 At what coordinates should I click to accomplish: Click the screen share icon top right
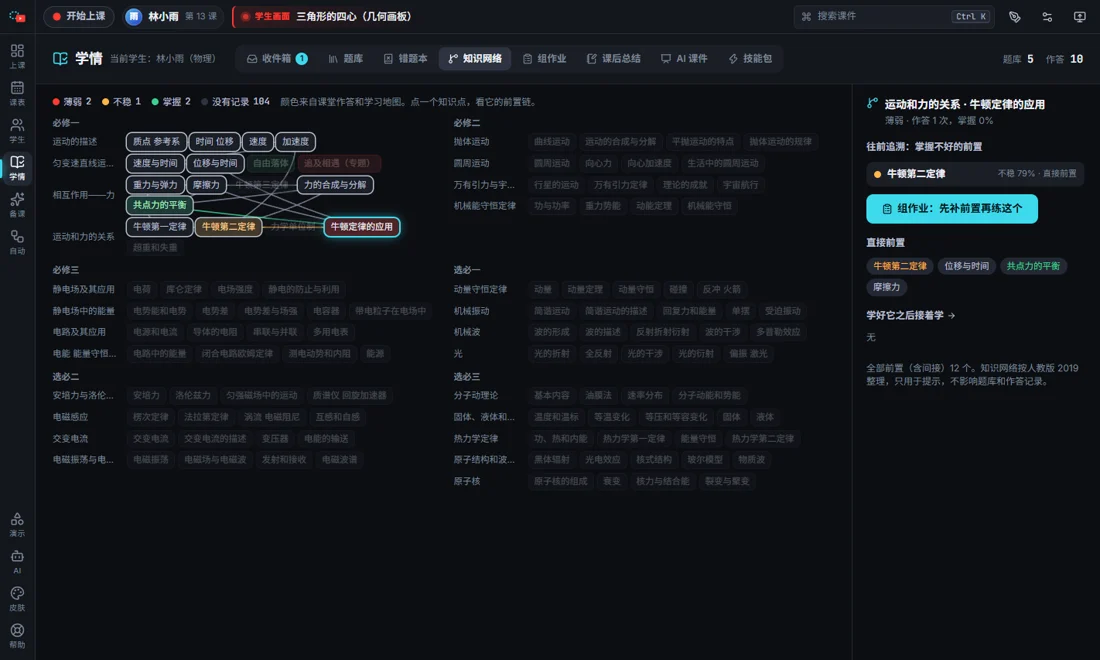[x=1080, y=17]
